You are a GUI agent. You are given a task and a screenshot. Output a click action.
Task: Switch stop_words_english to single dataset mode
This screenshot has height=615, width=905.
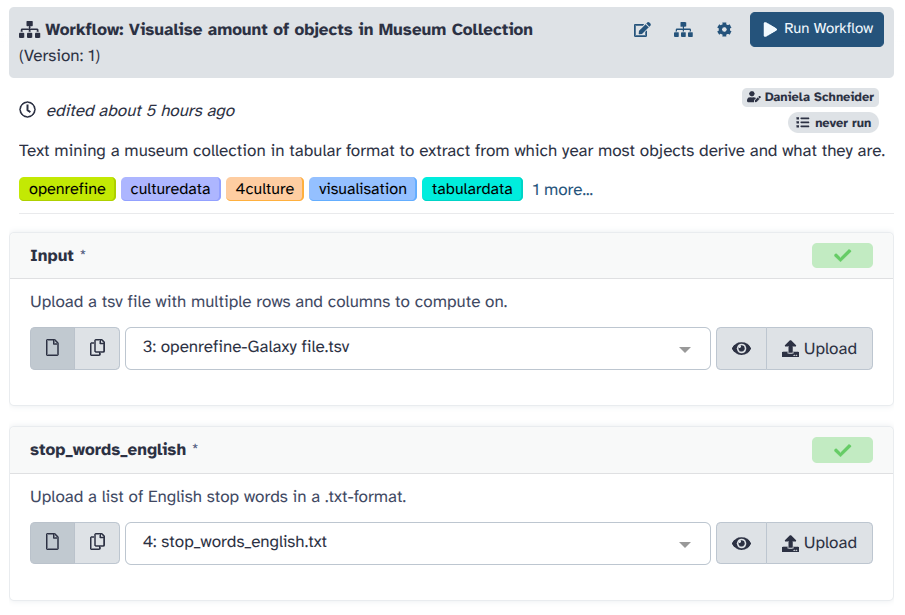tap(53, 543)
